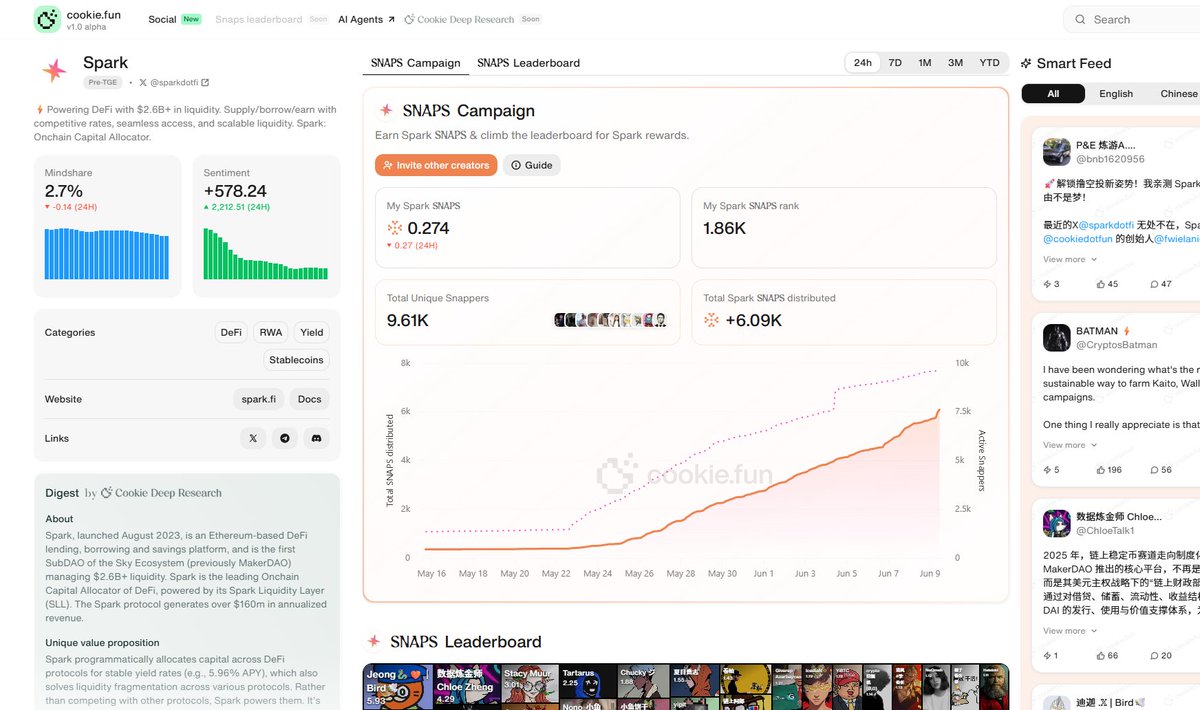
Task: Click Invite other creators button
Action: (x=436, y=165)
